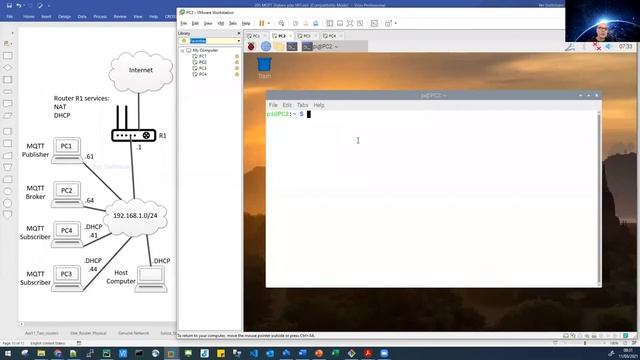Open VMware Edit menu
640x360 pixels.
pos(195,23)
